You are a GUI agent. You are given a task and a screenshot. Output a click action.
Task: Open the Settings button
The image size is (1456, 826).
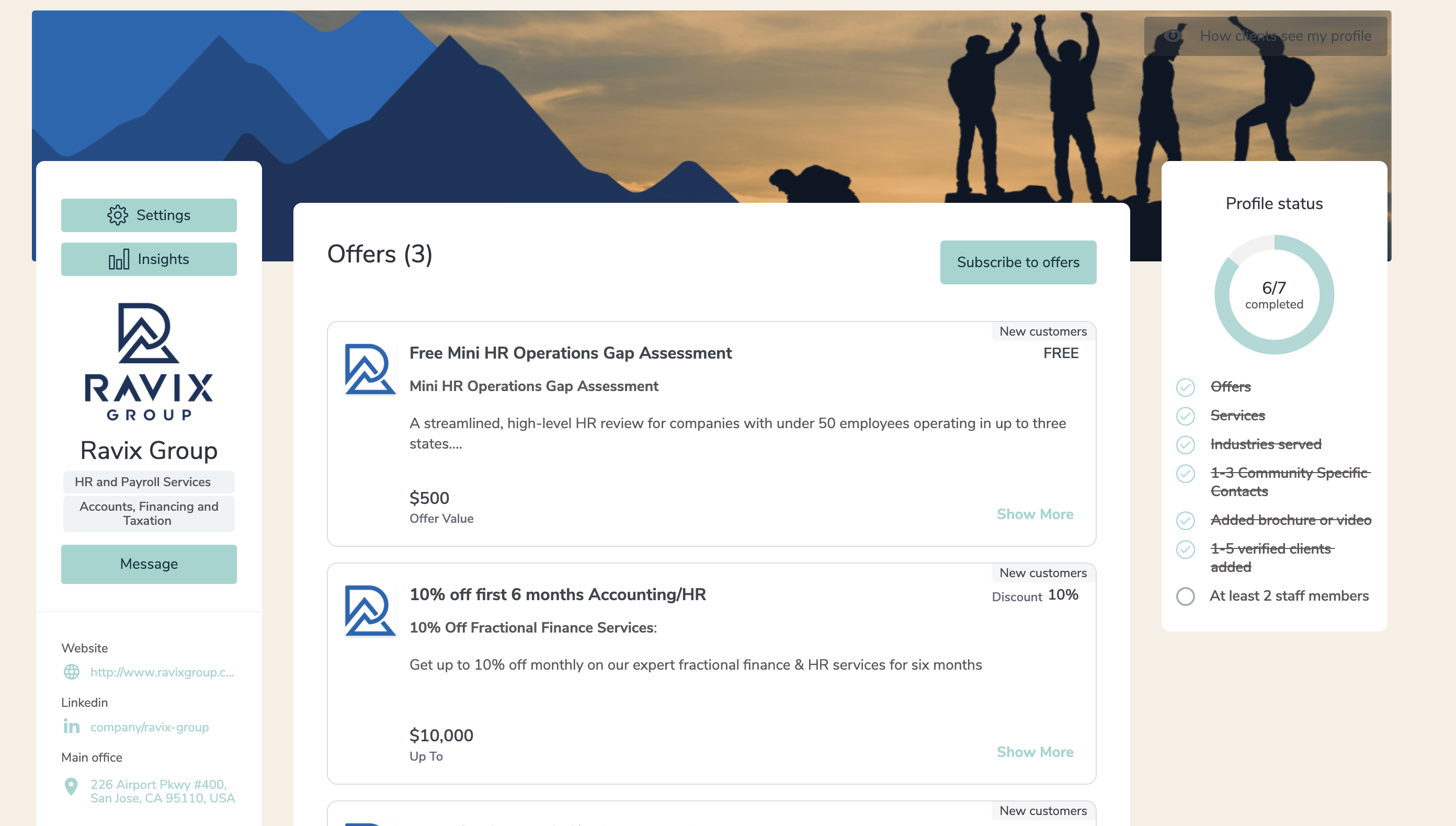click(x=149, y=215)
